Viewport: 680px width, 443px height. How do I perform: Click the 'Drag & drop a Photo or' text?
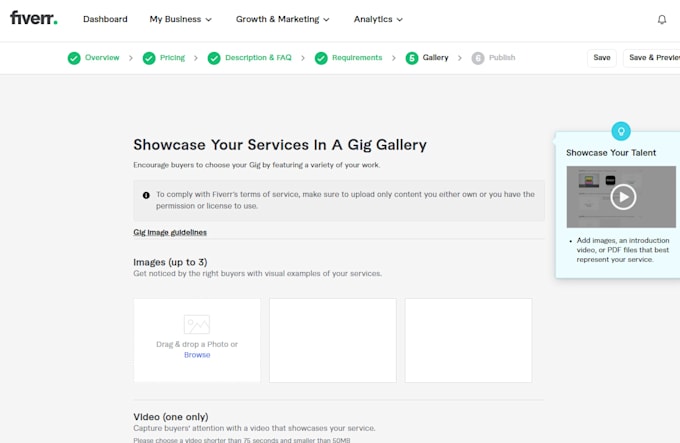coord(197,344)
